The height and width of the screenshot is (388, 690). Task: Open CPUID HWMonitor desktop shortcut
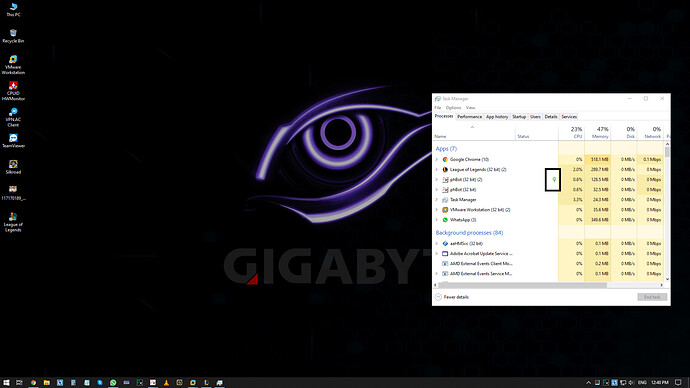coord(13,91)
